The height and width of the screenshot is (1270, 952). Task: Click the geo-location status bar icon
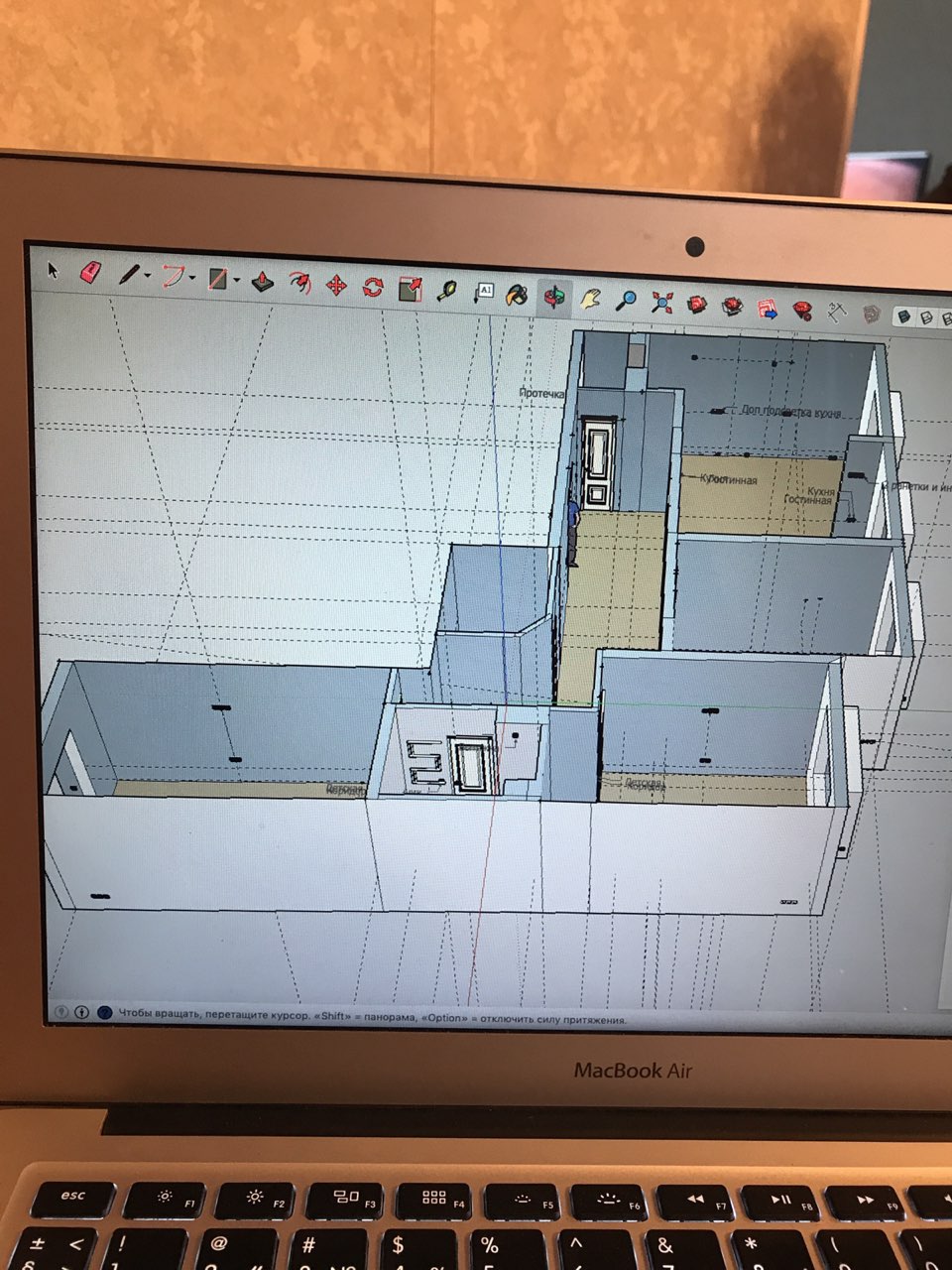pyautogui.click(x=61, y=1012)
